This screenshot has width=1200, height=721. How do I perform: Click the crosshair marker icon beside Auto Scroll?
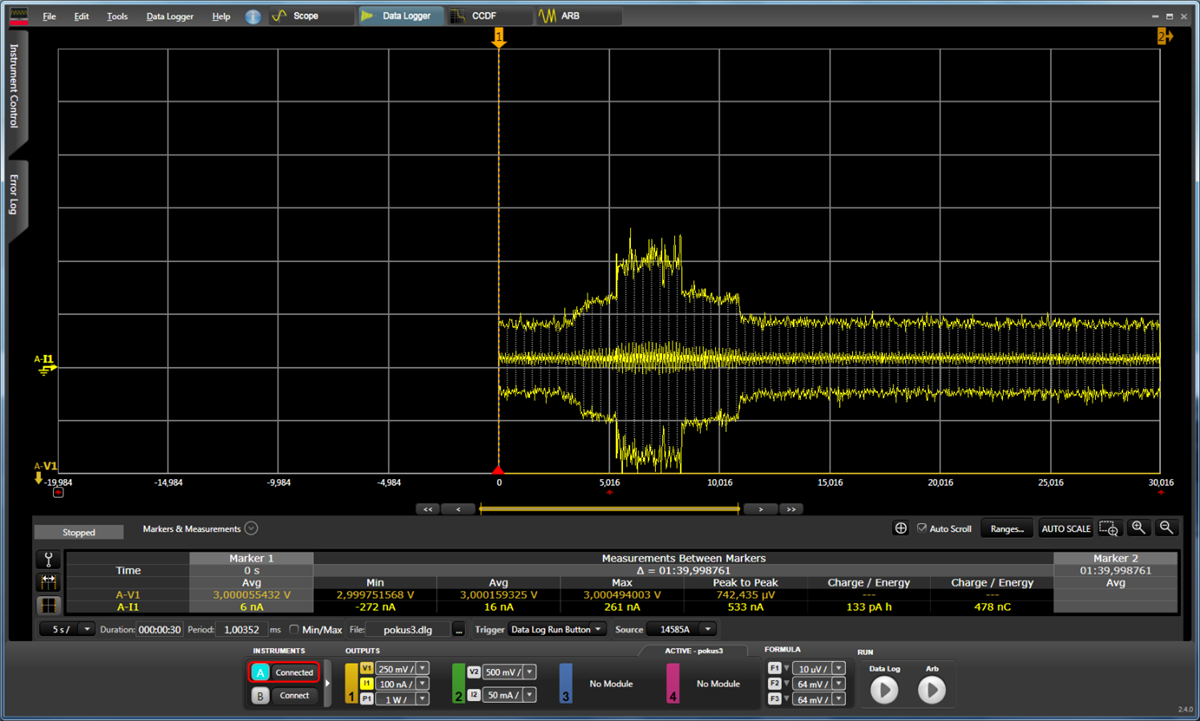901,528
